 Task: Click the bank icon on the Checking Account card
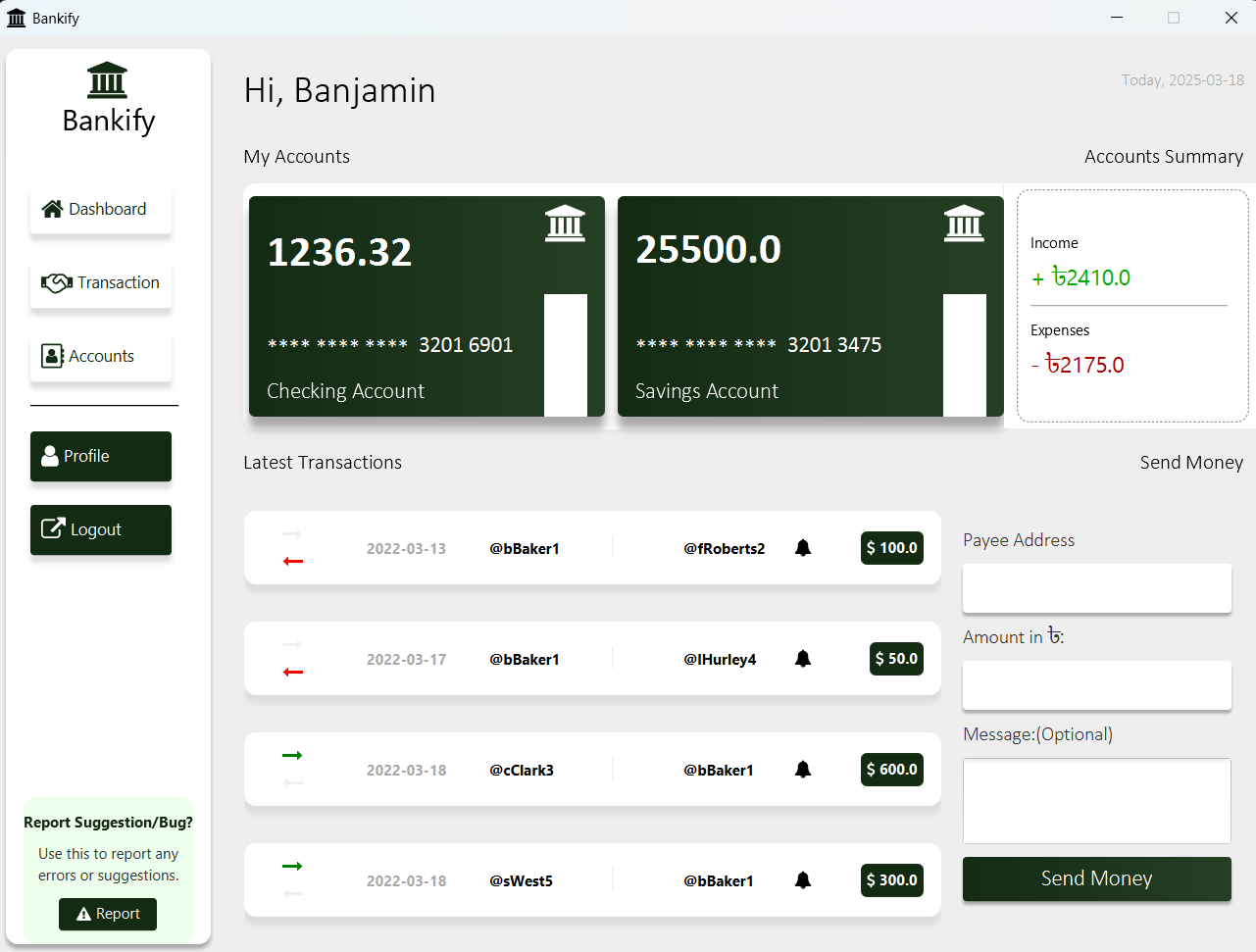click(565, 224)
